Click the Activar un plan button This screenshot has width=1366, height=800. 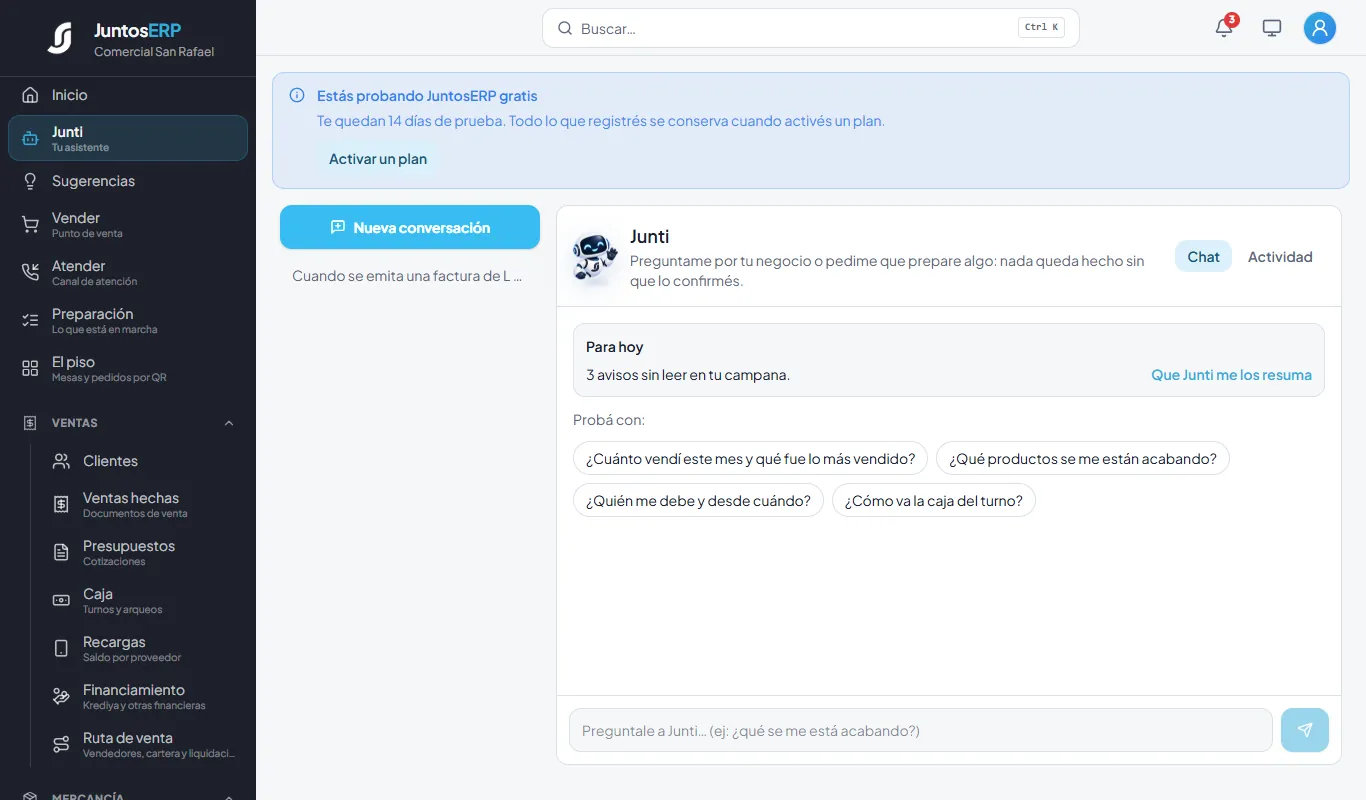(378, 159)
